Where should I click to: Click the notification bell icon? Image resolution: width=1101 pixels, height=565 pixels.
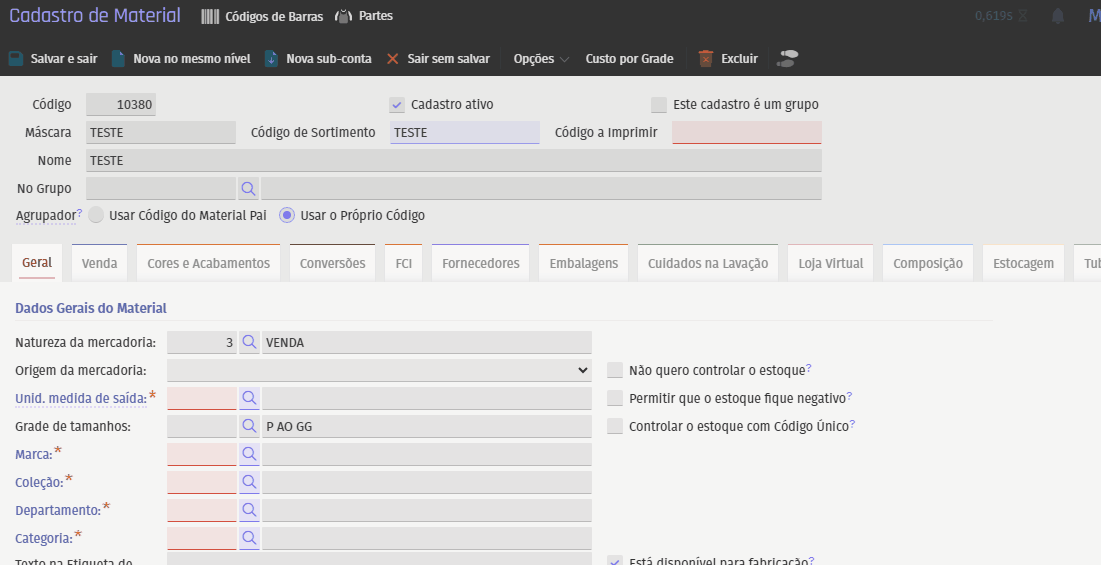pos(1057,16)
